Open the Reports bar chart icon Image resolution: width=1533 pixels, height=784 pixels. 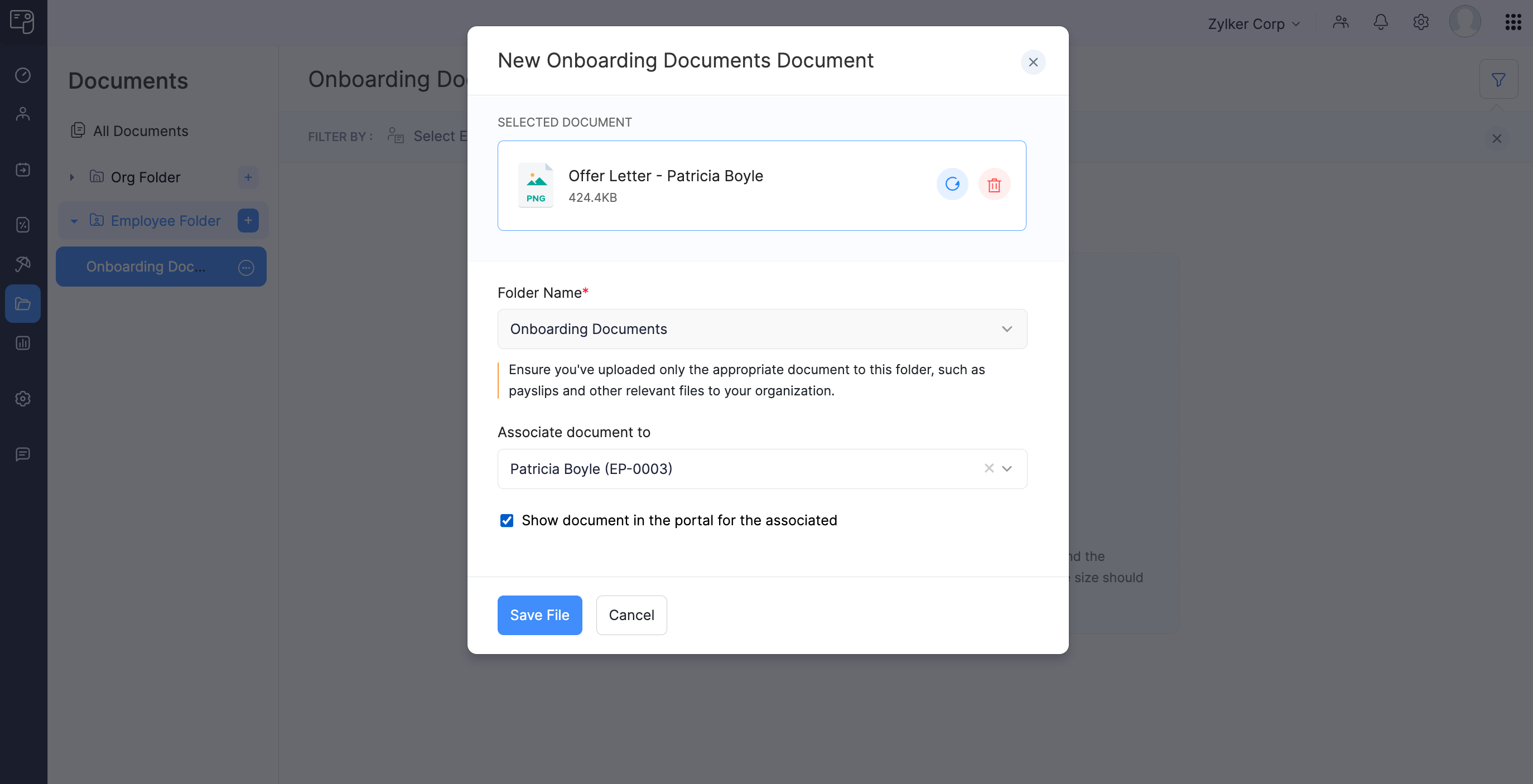[x=23, y=343]
